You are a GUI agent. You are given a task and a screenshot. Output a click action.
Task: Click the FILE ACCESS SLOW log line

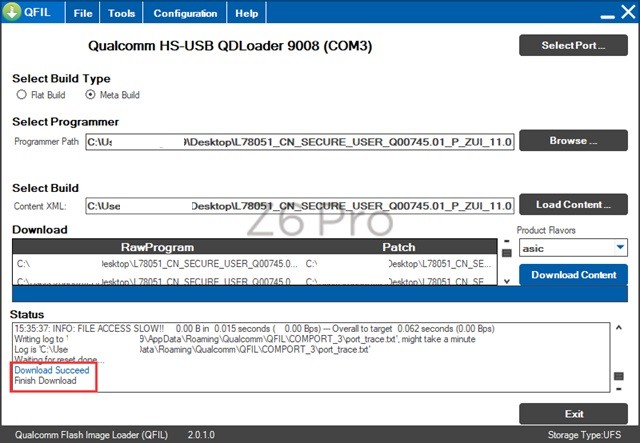[x=254, y=329]
